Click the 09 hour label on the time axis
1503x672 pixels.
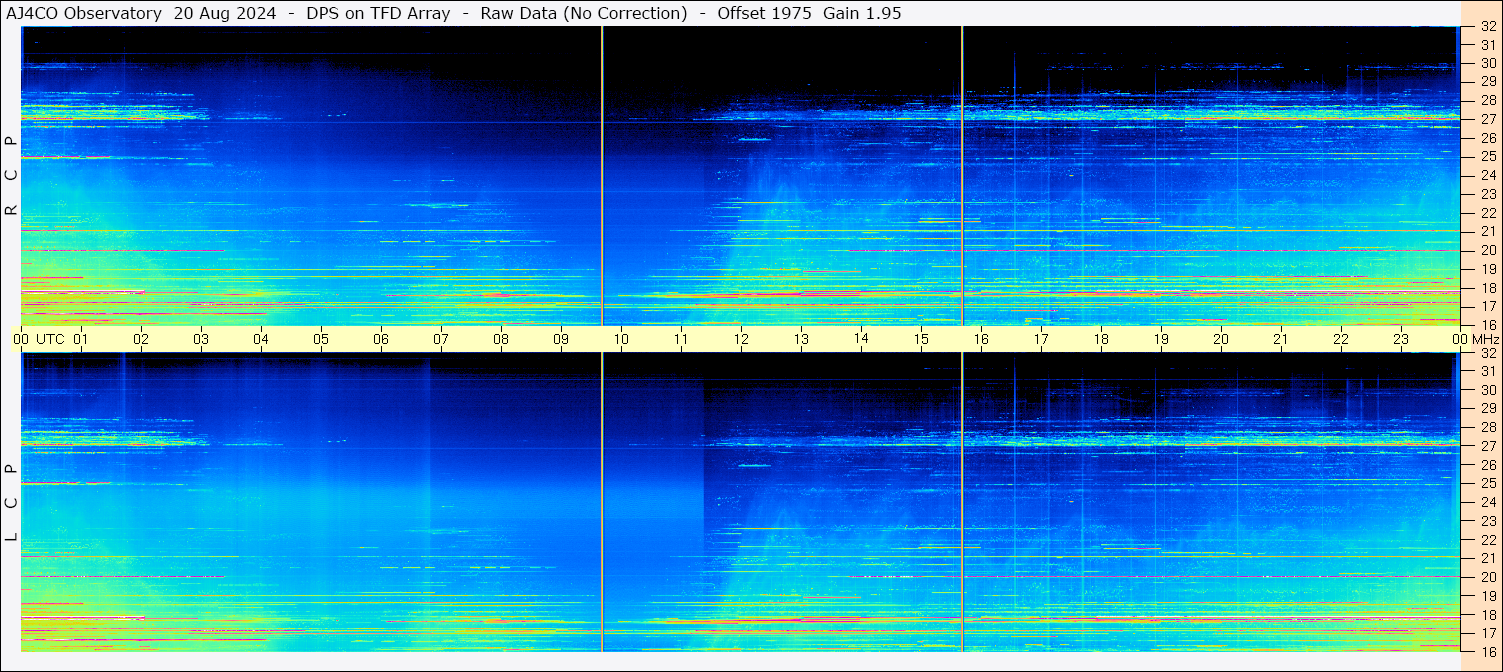pyautogui.click(x=561, y=339)
